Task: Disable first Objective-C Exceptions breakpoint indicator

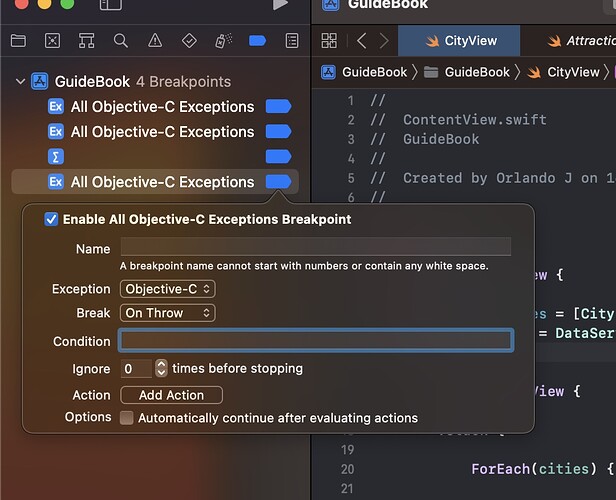Action: pos(278,106)
